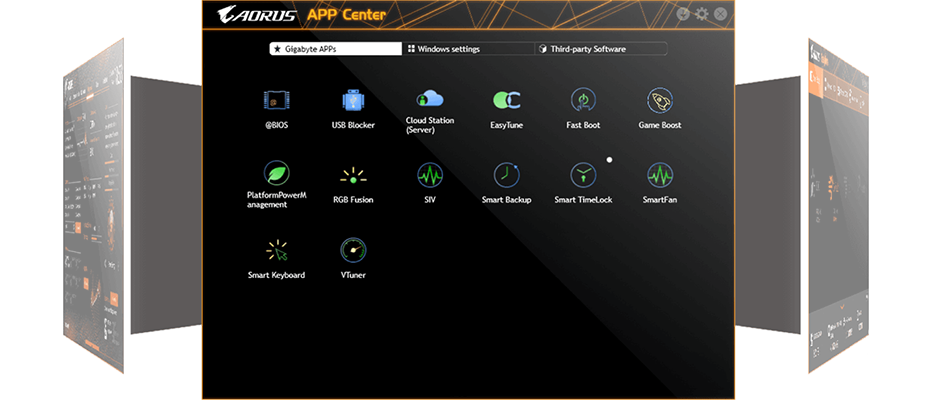Click the USB Blocker label text
This screenshot has height=400, width=932.
click(x=353, y=125)
